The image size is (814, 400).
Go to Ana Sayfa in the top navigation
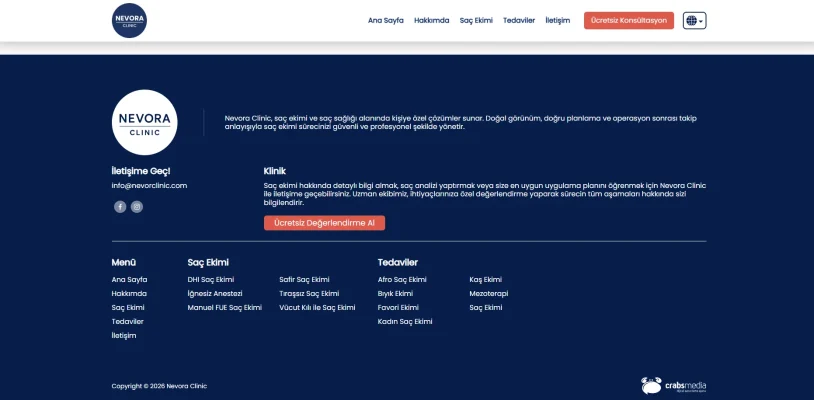coord(386,21)
